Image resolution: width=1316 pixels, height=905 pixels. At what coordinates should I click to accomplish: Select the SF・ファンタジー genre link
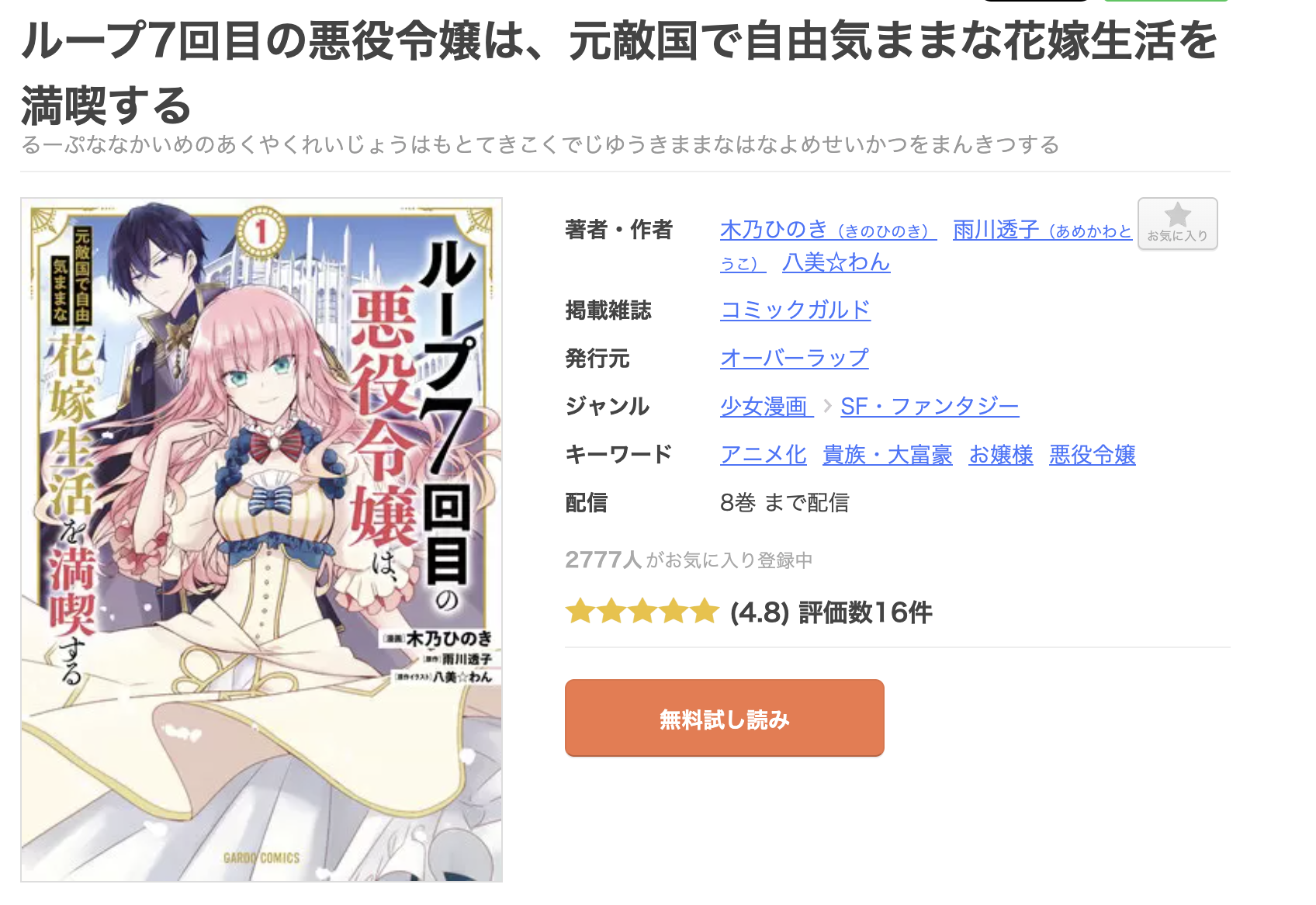pyautogui.click(x=930, y=406)
